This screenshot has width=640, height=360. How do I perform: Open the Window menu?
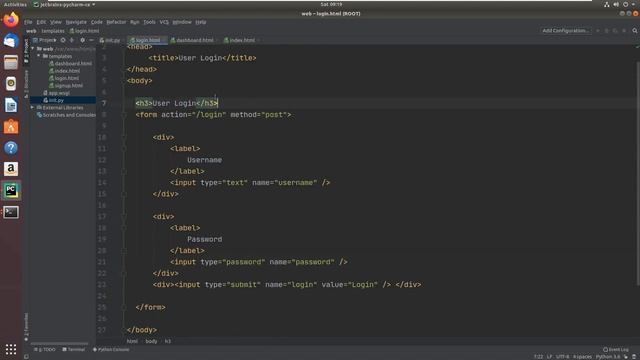[x=182, y=22]
